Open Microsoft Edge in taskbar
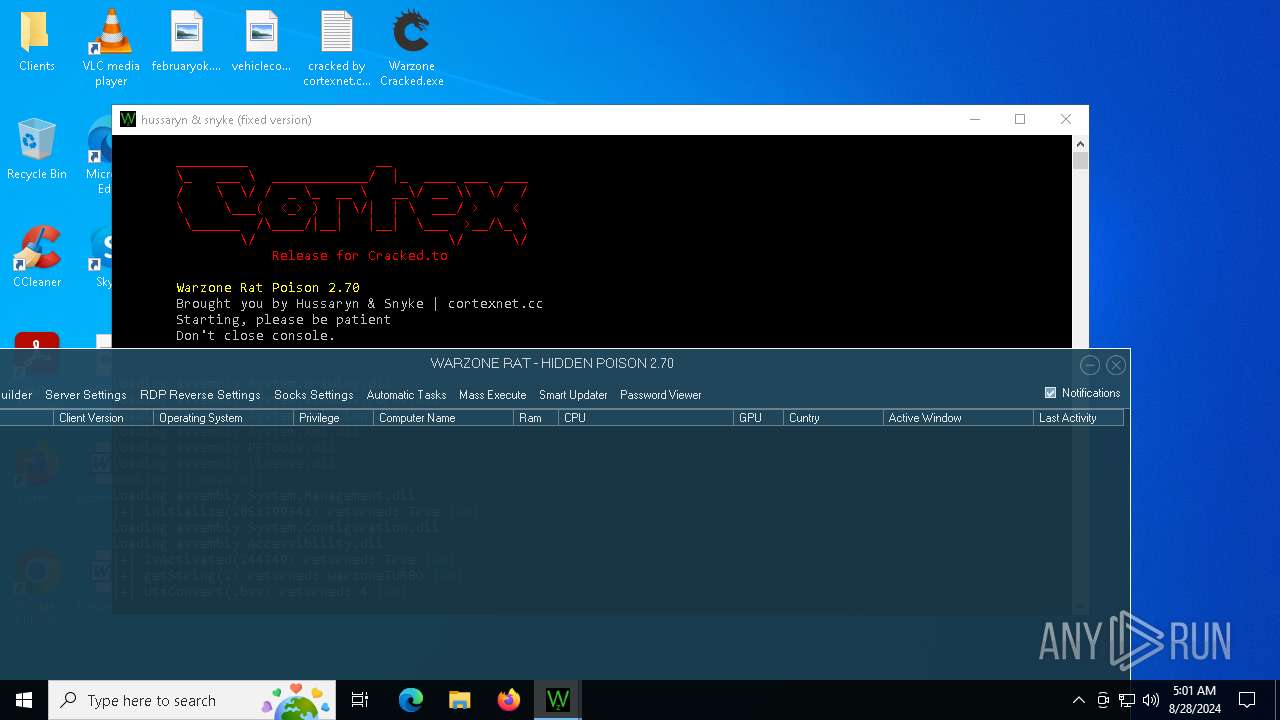Image resolution: width=1280 pixels, height=720 pixels. click(411, 700)
